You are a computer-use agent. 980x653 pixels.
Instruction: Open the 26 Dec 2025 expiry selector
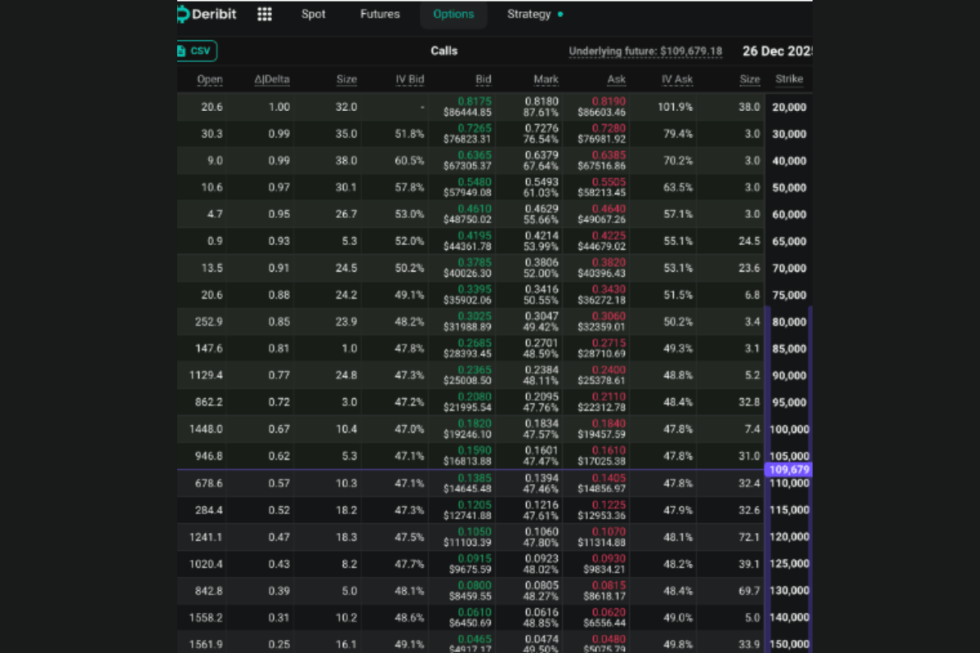tap(777, 50)
